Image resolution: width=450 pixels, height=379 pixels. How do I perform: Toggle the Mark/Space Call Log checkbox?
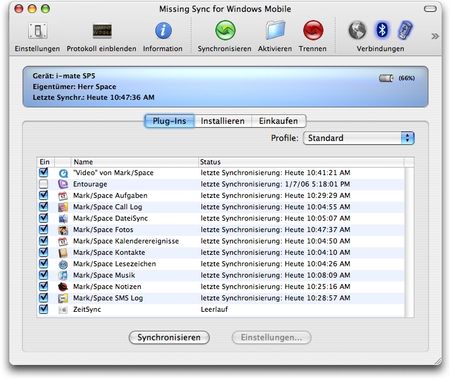click(x=44, y=206)
